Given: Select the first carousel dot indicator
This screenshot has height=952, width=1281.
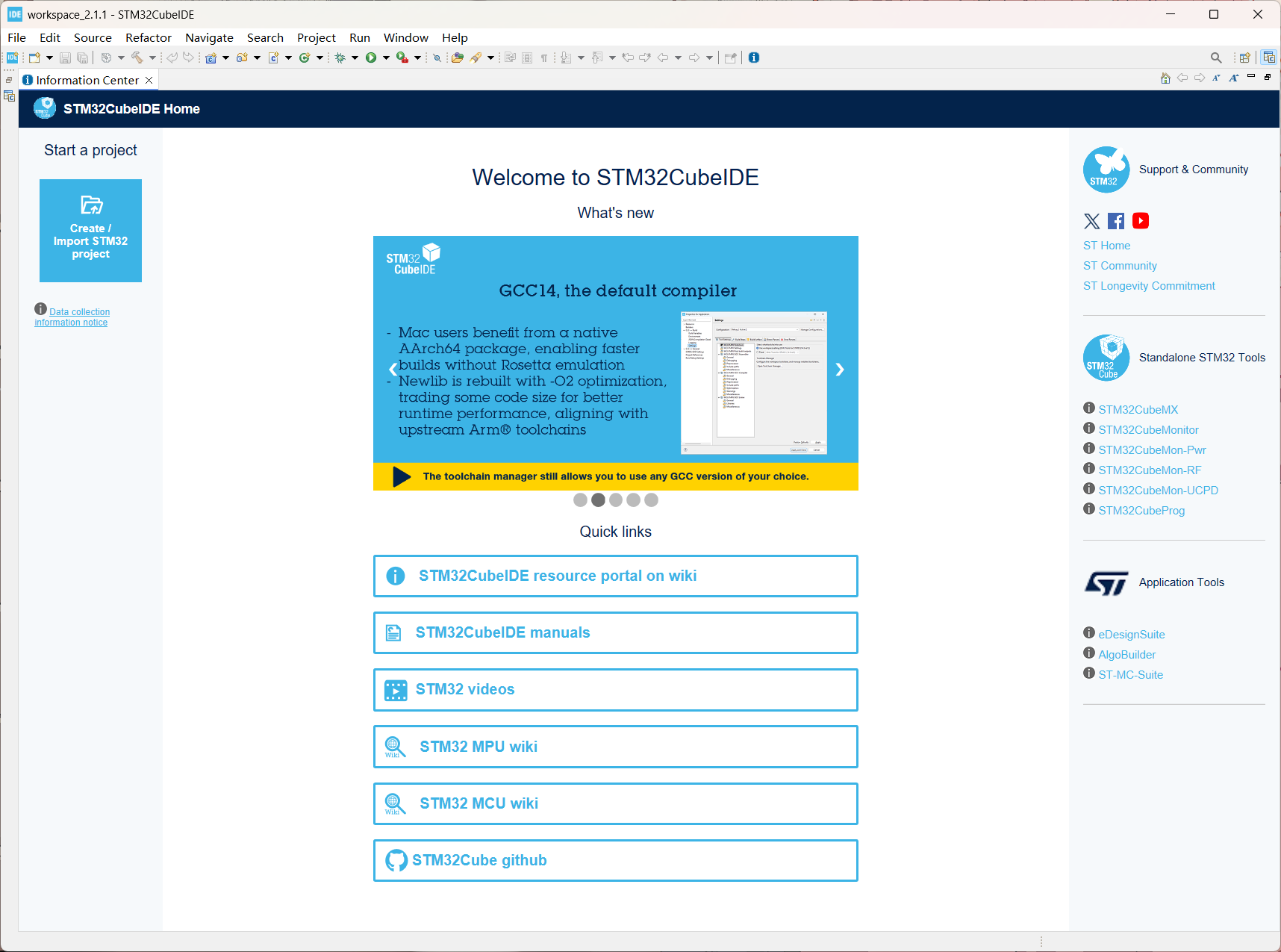Looking at the screenshot, I should pos(580,500).
